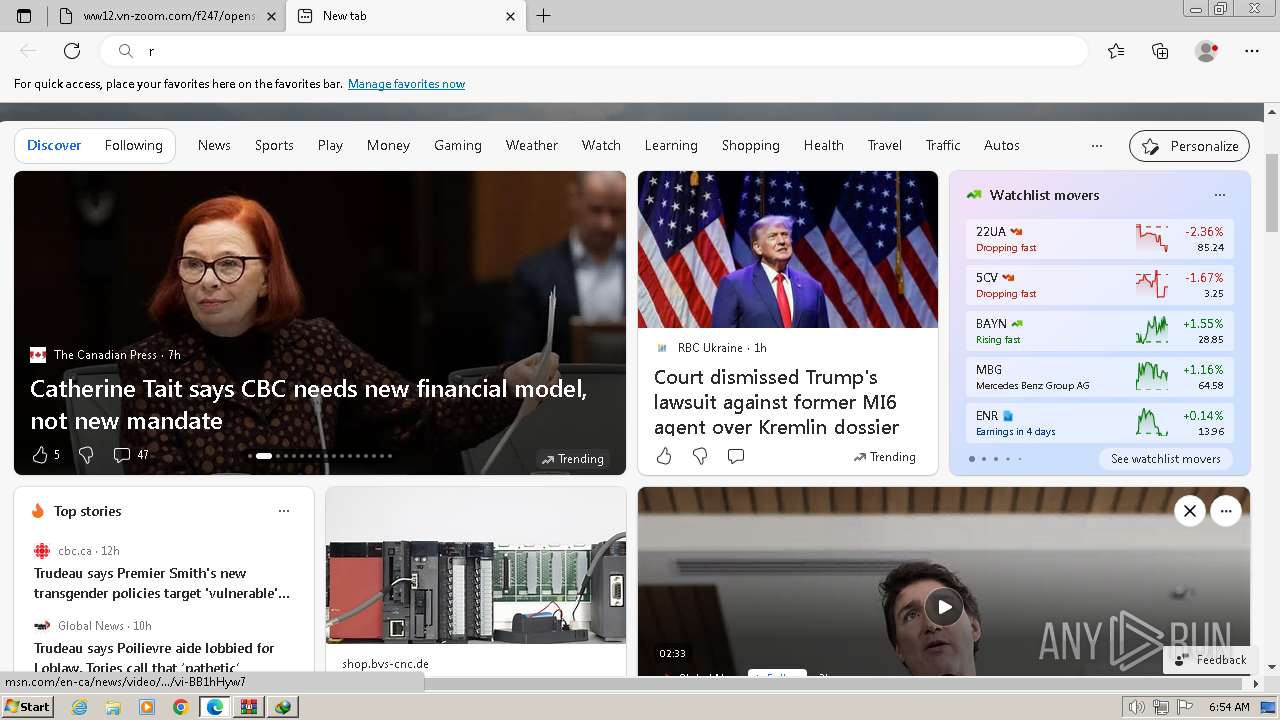Open the Watch category

(601, 146)
